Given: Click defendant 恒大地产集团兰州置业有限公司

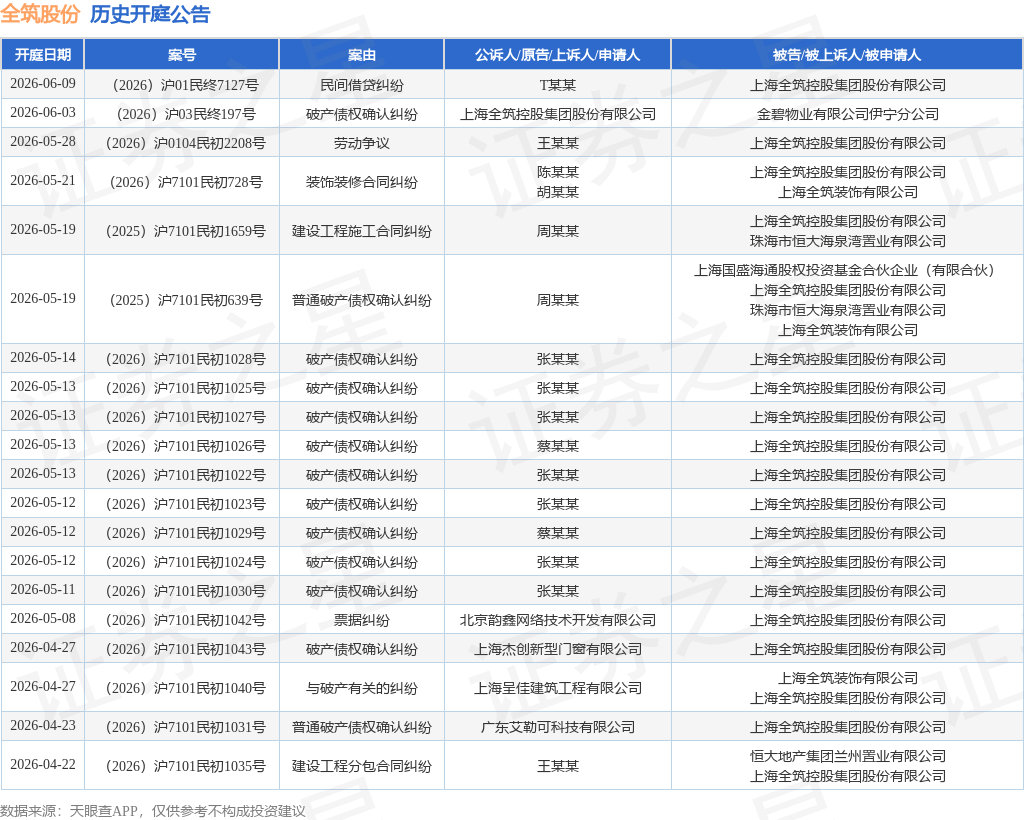Looking at the screenshot, I should 847,756.
